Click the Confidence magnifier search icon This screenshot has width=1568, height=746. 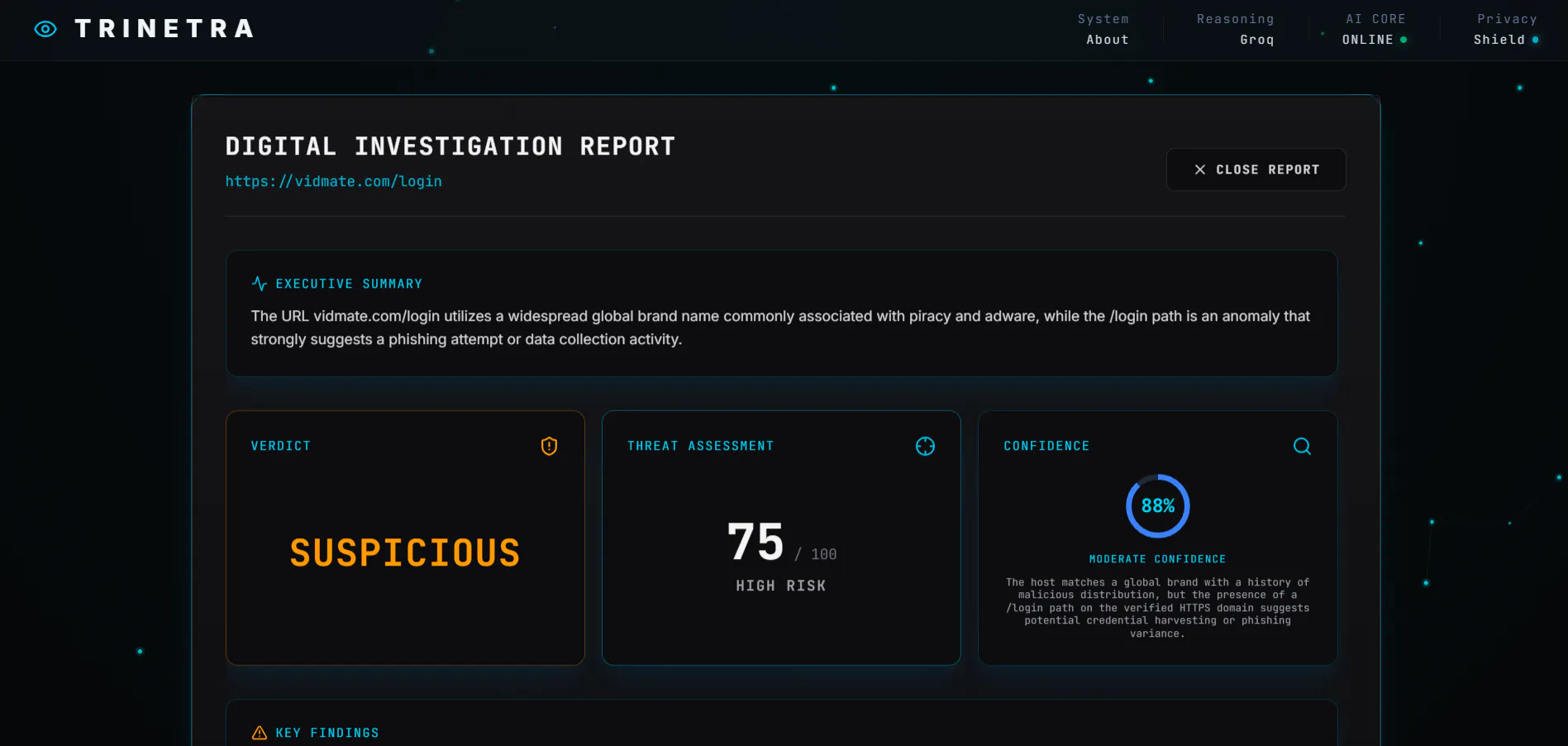tap(1302, 447)
